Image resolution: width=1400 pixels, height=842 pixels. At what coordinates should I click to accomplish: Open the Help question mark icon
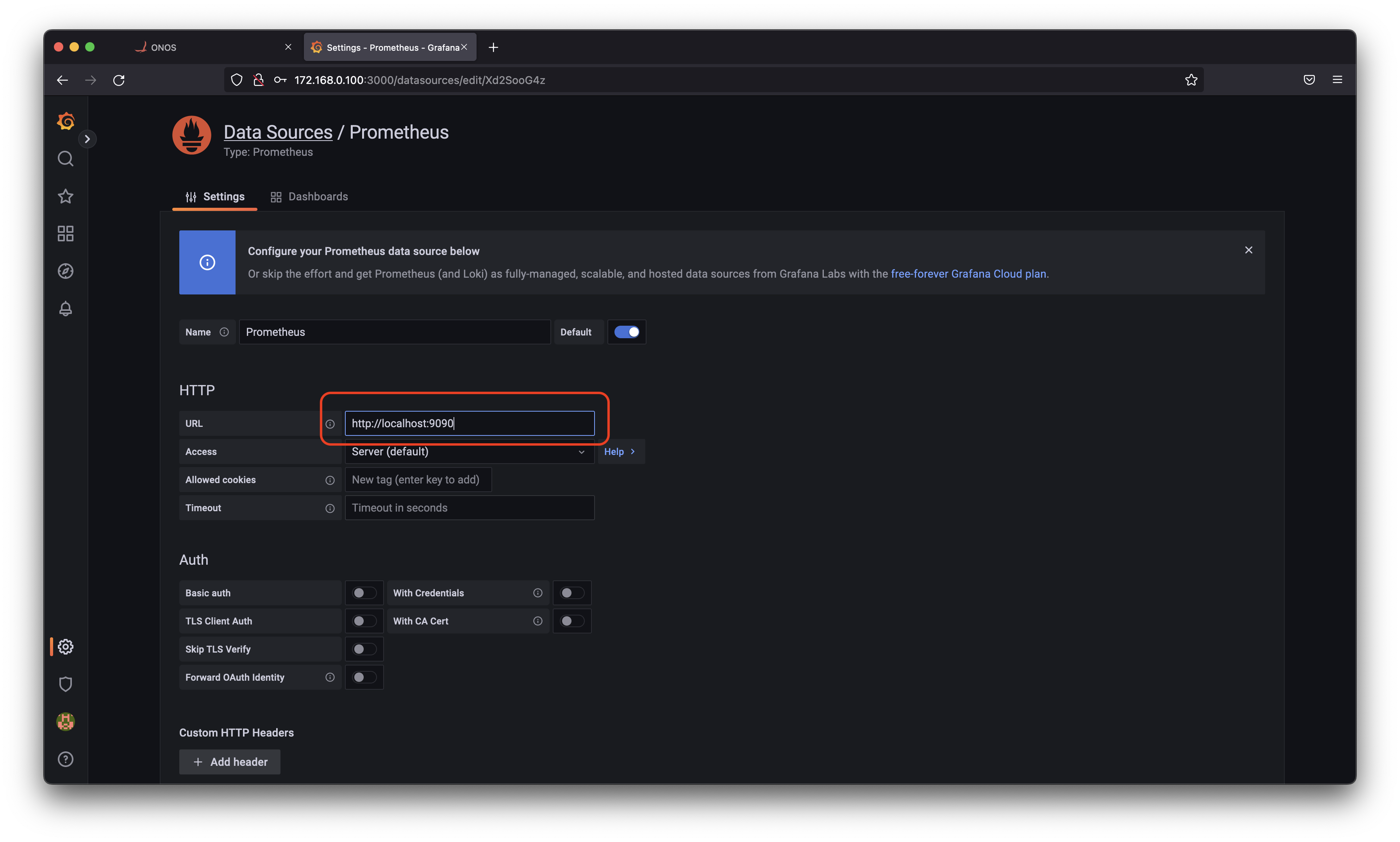pyautogui.click(x=66, y=759)
